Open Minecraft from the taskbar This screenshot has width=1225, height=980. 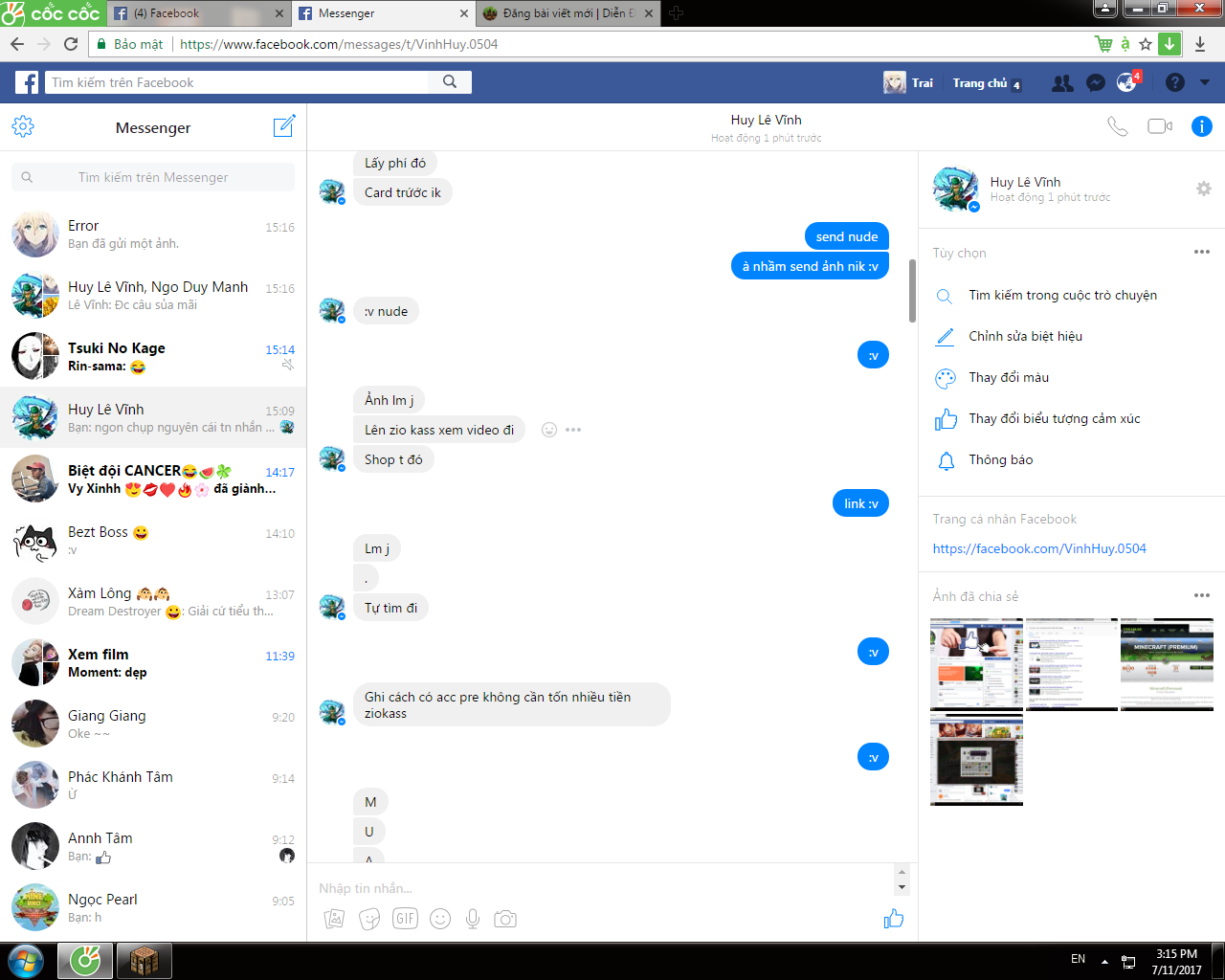(x=145, y=960)
